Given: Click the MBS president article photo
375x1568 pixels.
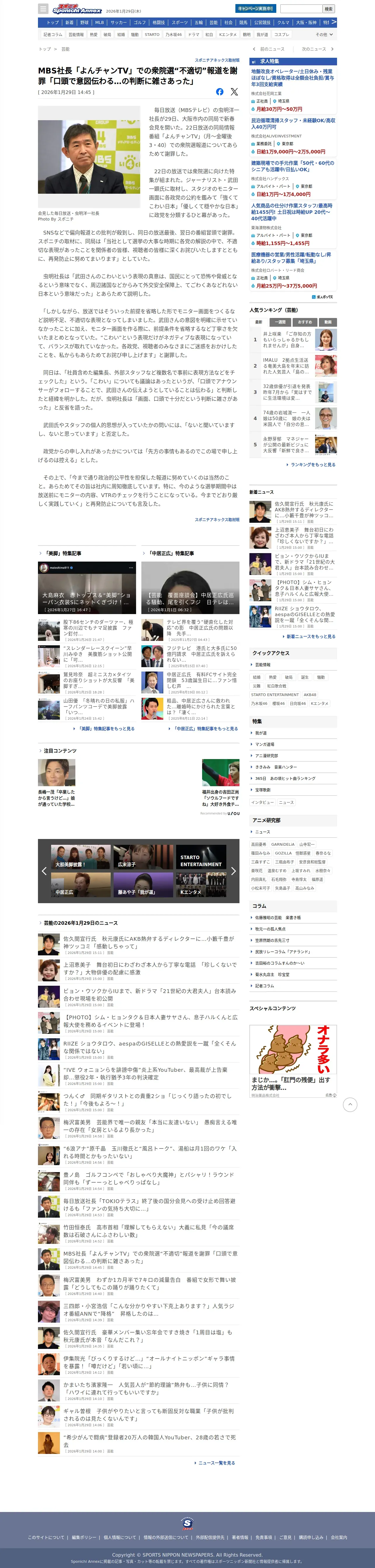Looking at the screenshot, I should coord(89,158).
